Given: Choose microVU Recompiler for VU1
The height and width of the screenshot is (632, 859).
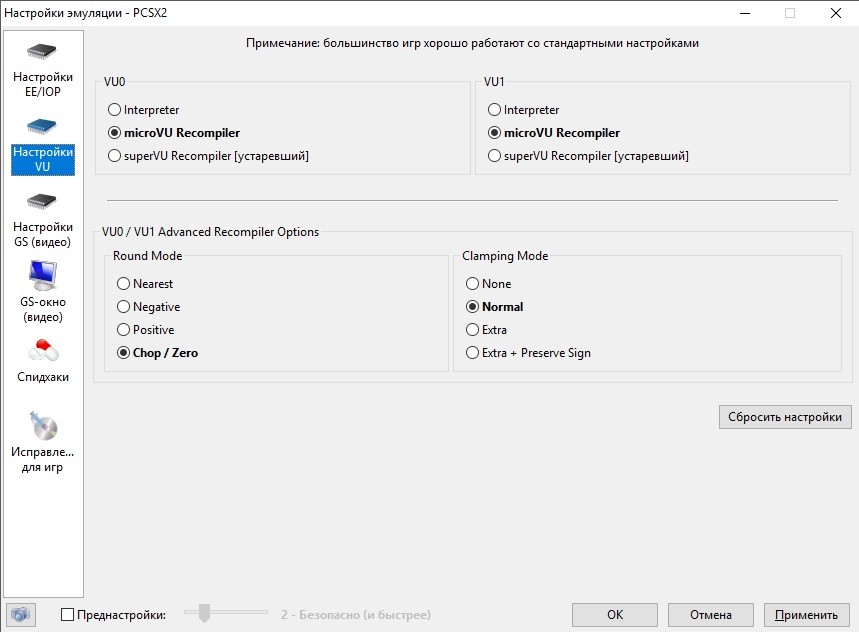Looking at the screenshot, I should (x=494, y=133).
